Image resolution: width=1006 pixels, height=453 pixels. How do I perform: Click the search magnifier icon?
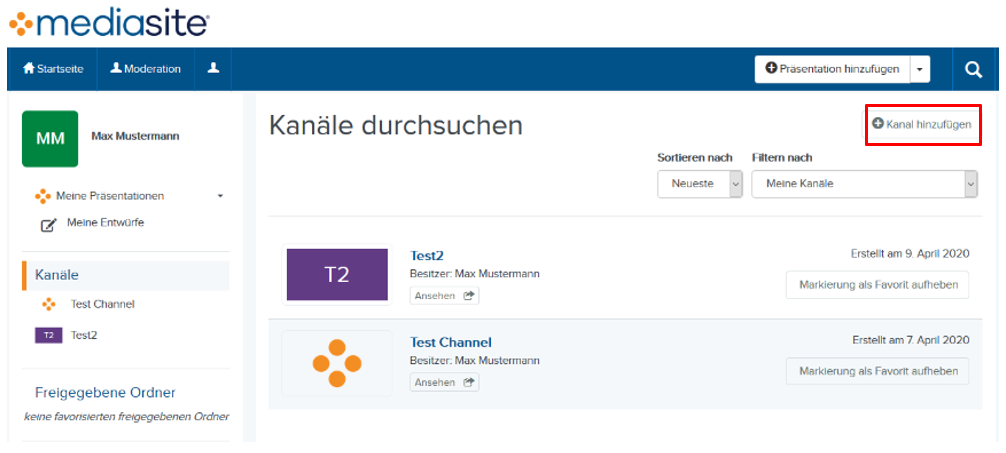(972, 69)
